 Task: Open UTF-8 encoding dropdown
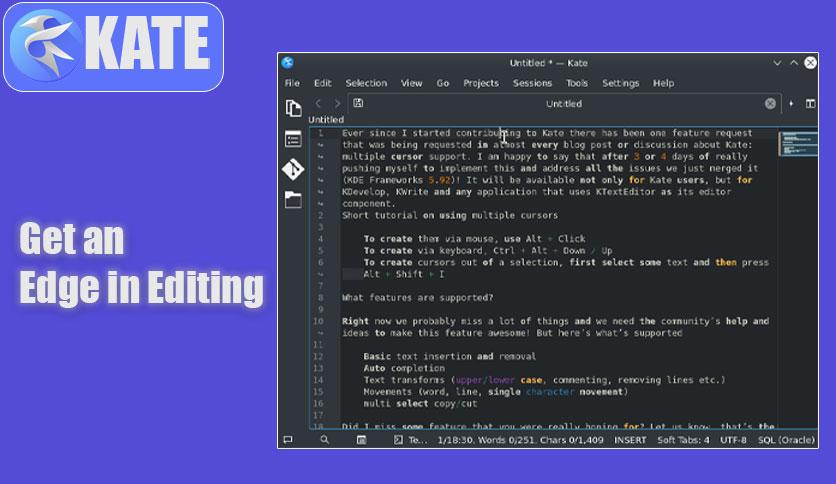(x=733, y=440)
